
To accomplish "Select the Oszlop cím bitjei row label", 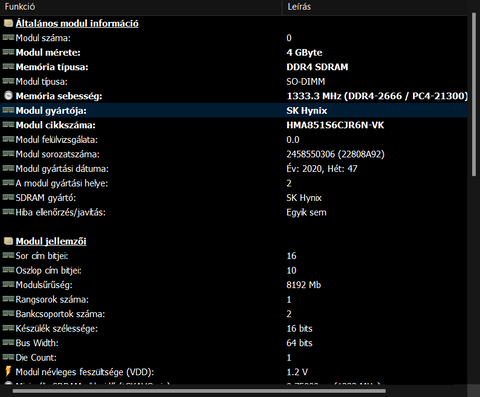I will 49,271.
